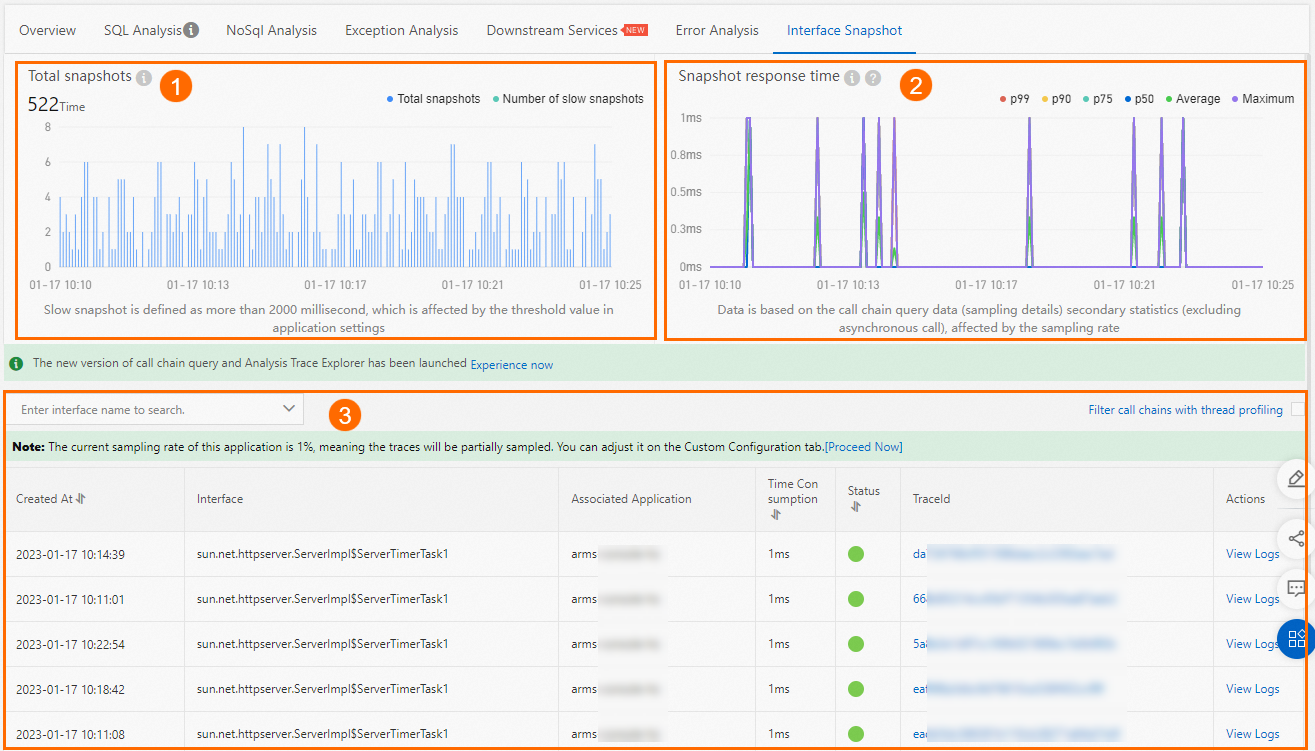Sort table by Created At column
The height and width of the screenshot is (751, 1315).
click(81, 499)
